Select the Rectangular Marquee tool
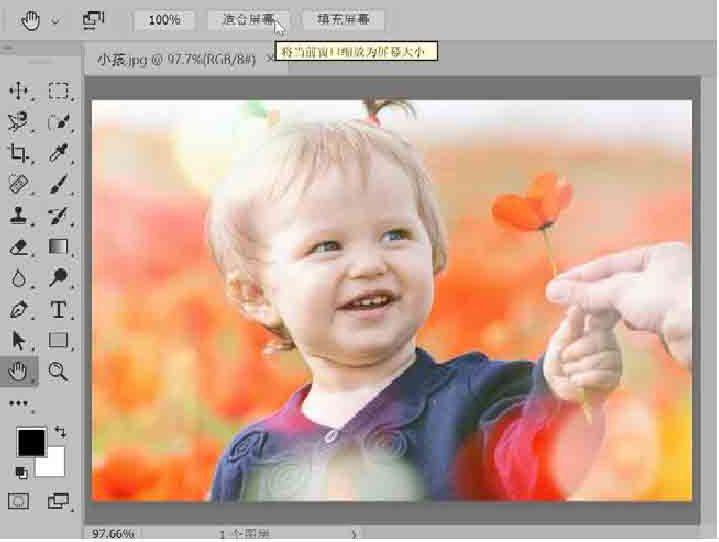The image size is (719, 542). click(x=59, y=91)
